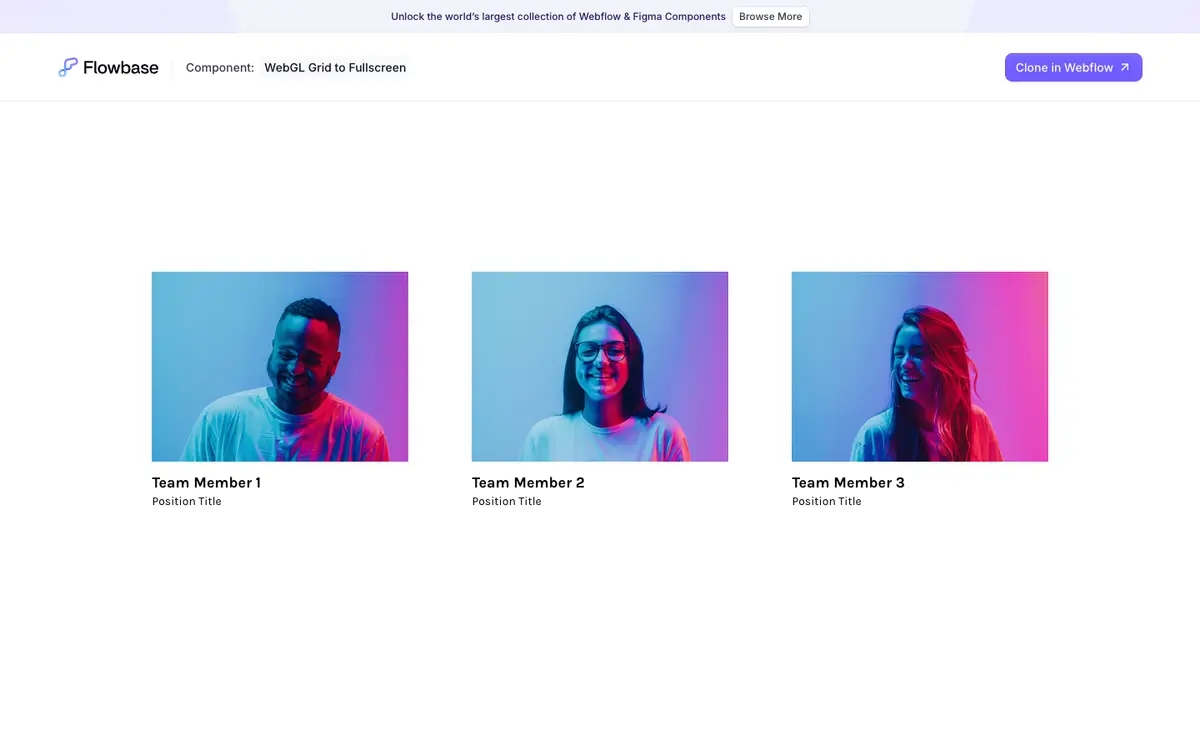Click the Team Member 2 name
The height and width of the screenshot is (750, 1200).
528,483
